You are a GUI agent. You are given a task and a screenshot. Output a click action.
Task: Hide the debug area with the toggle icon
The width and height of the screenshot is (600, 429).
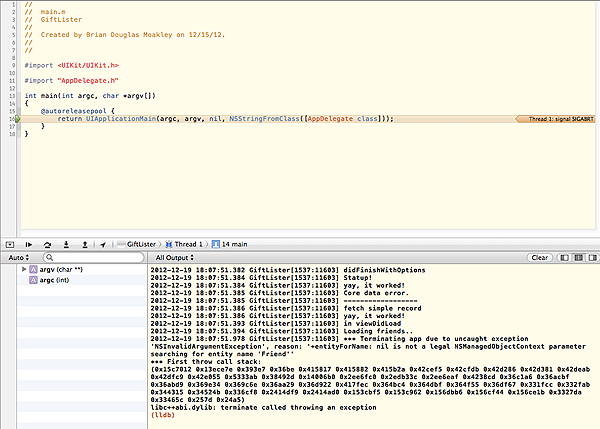tap(10, 245)
